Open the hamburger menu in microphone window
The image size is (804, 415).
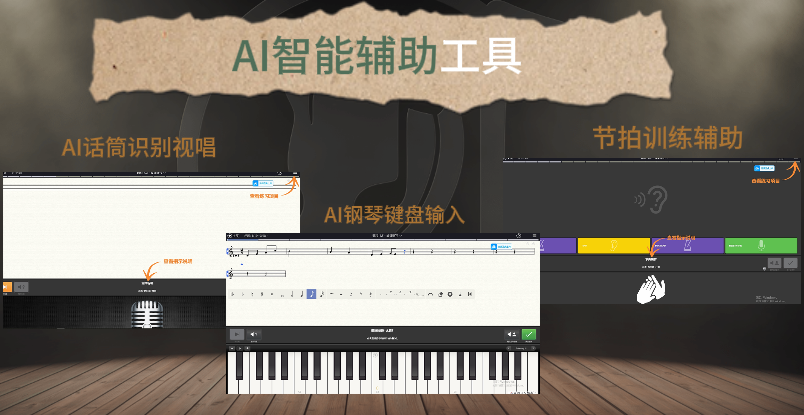(295, 173)
